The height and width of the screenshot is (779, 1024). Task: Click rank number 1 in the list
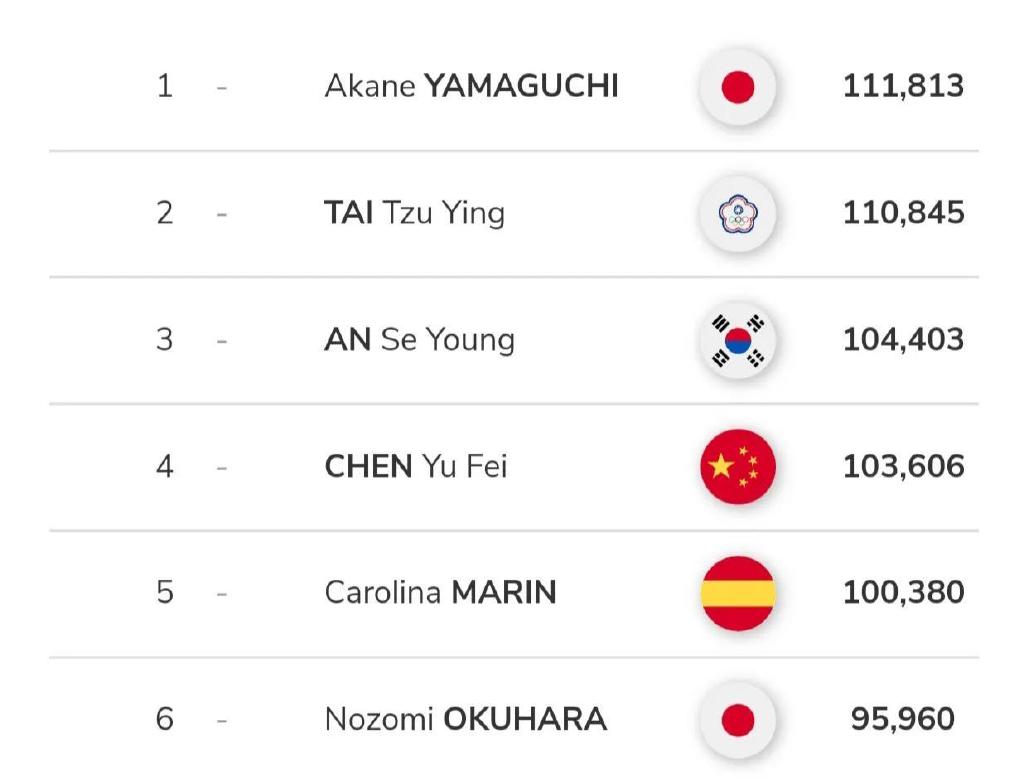pyautogui.click(x=165, y=86)
